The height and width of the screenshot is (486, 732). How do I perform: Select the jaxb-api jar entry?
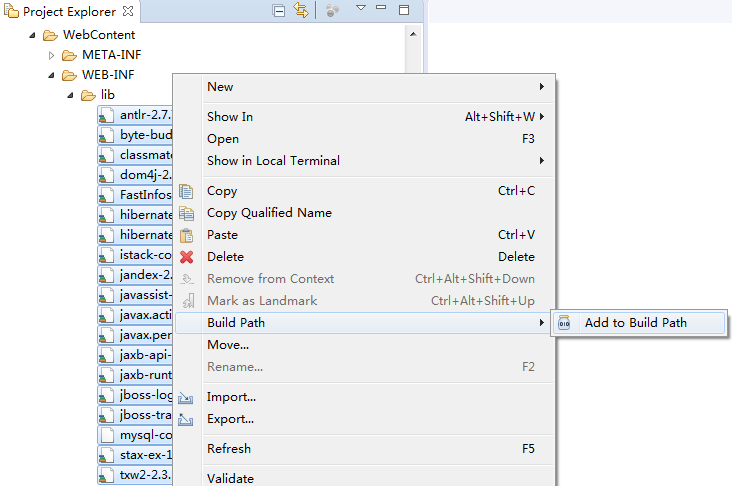(135, 355)
